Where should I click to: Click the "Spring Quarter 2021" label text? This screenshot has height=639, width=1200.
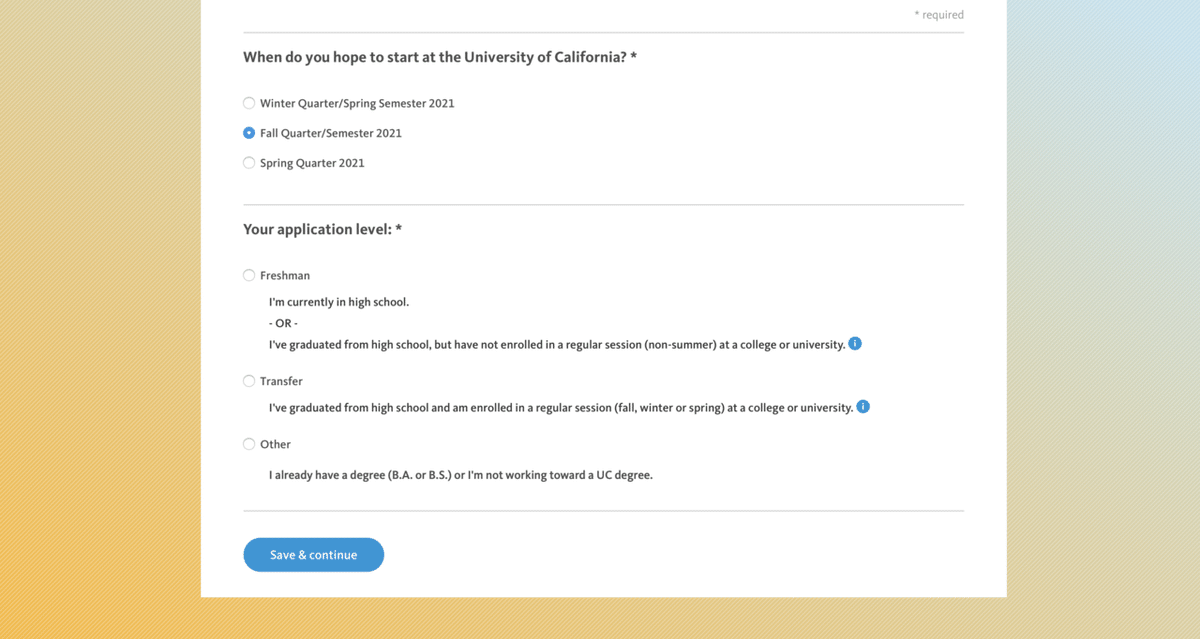[312, 163]
